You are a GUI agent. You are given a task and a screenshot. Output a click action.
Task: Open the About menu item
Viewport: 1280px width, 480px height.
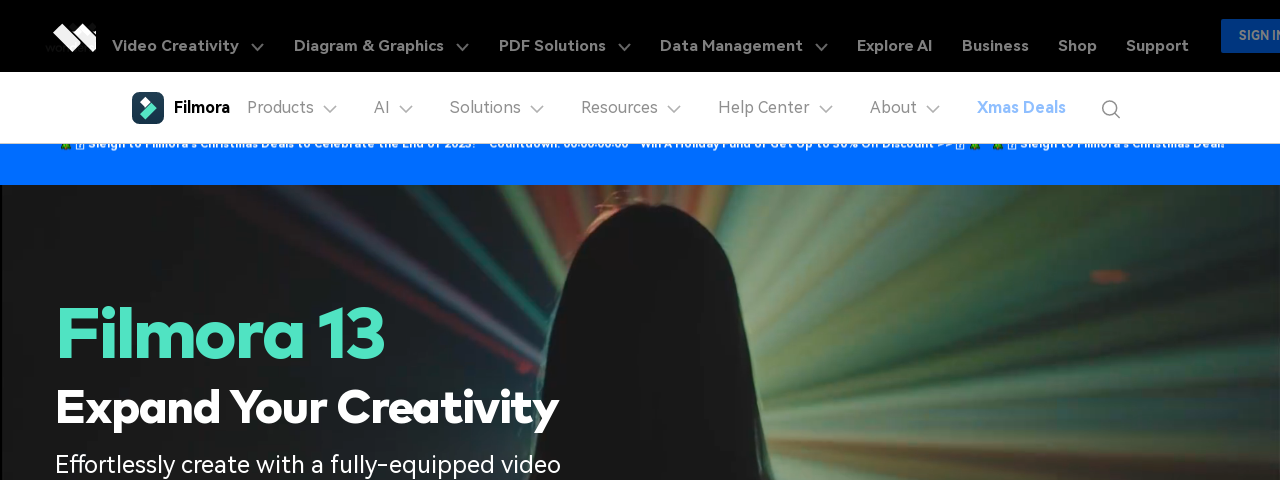[893, 108]
